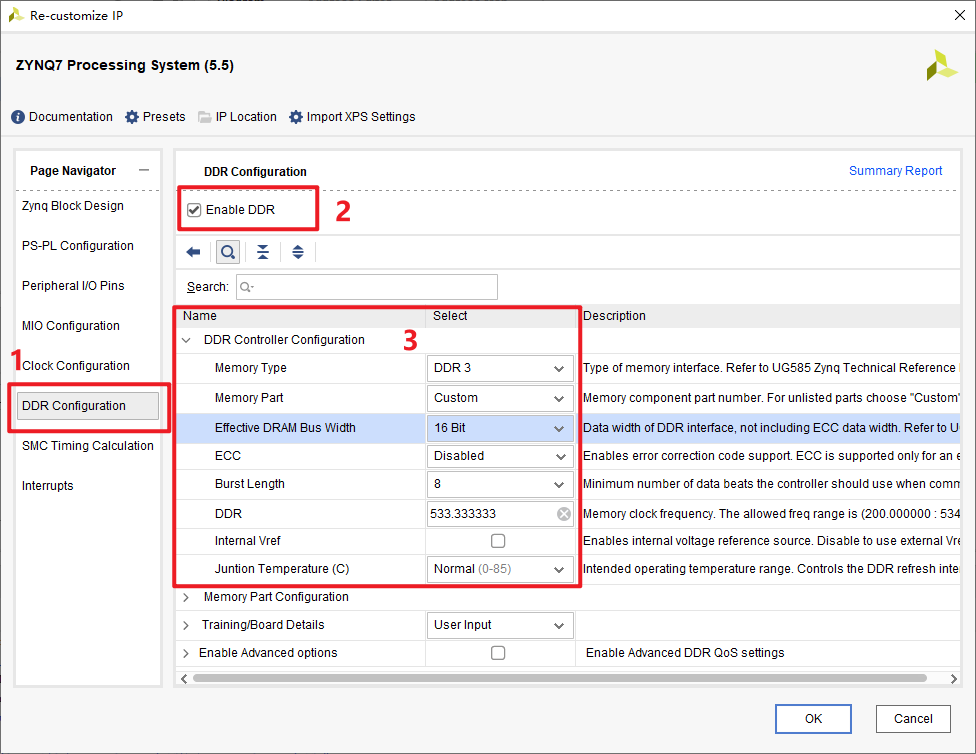Minimize the Page Navigator panel
The width and height of the screenshot is (976, 754).
coord(144,170)
